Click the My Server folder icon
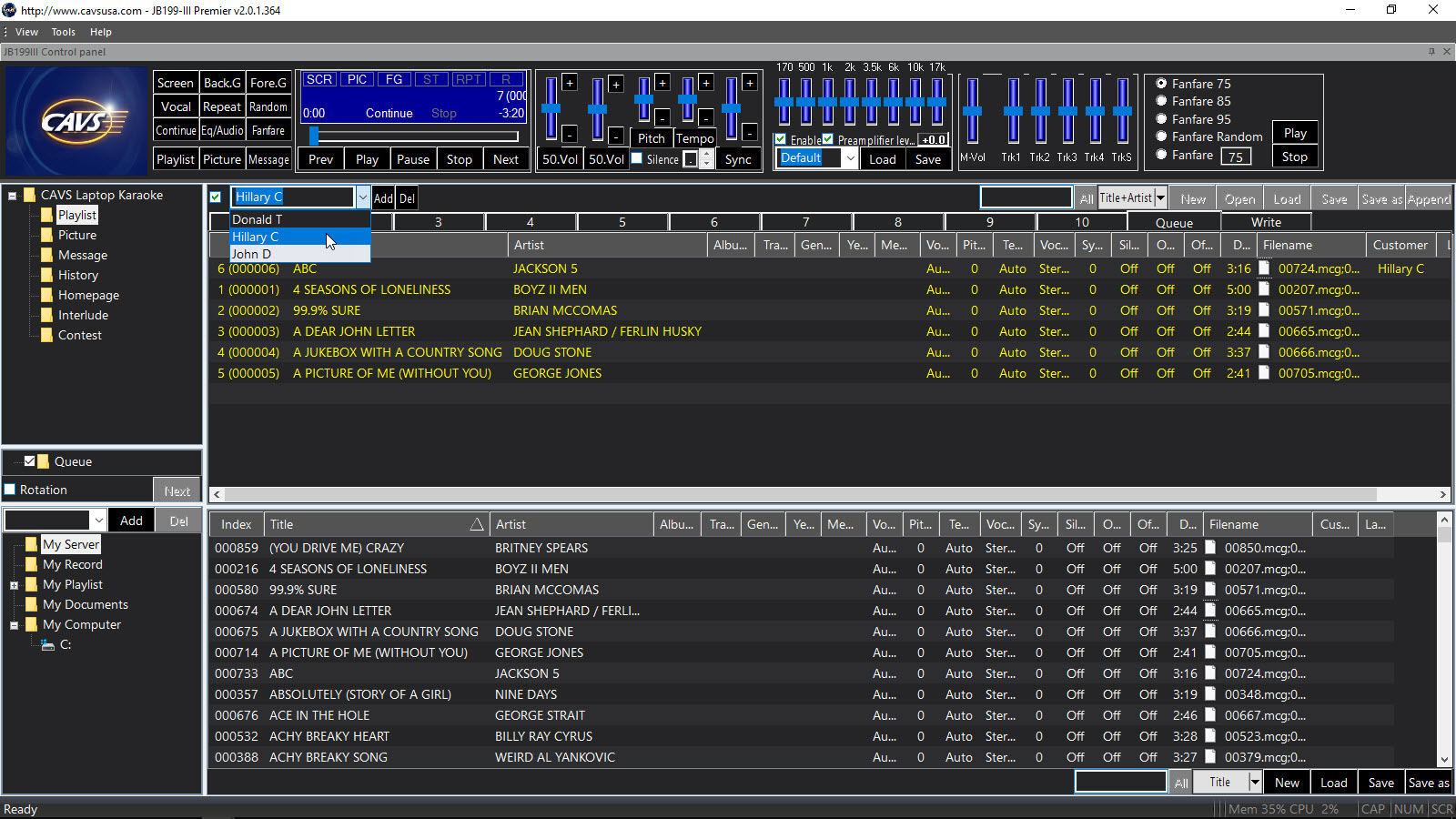The image size is (1456, 819). [32, 544]
